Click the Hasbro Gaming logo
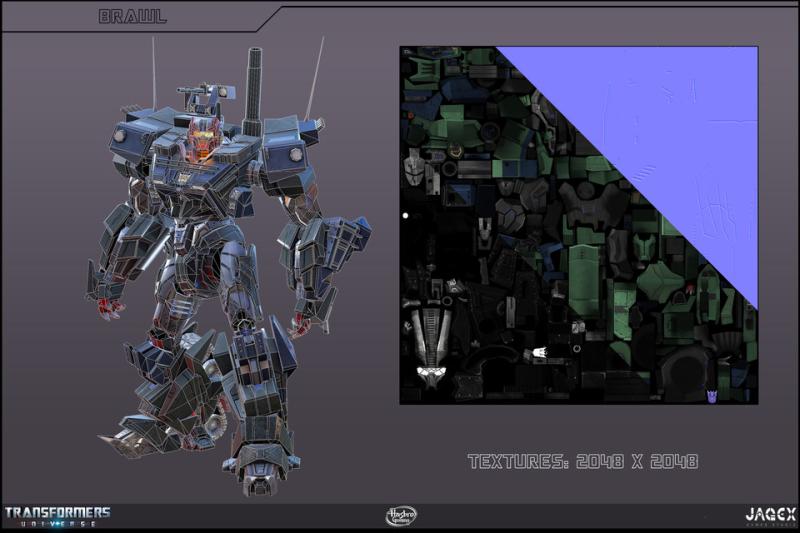 [x=401, y=516]
